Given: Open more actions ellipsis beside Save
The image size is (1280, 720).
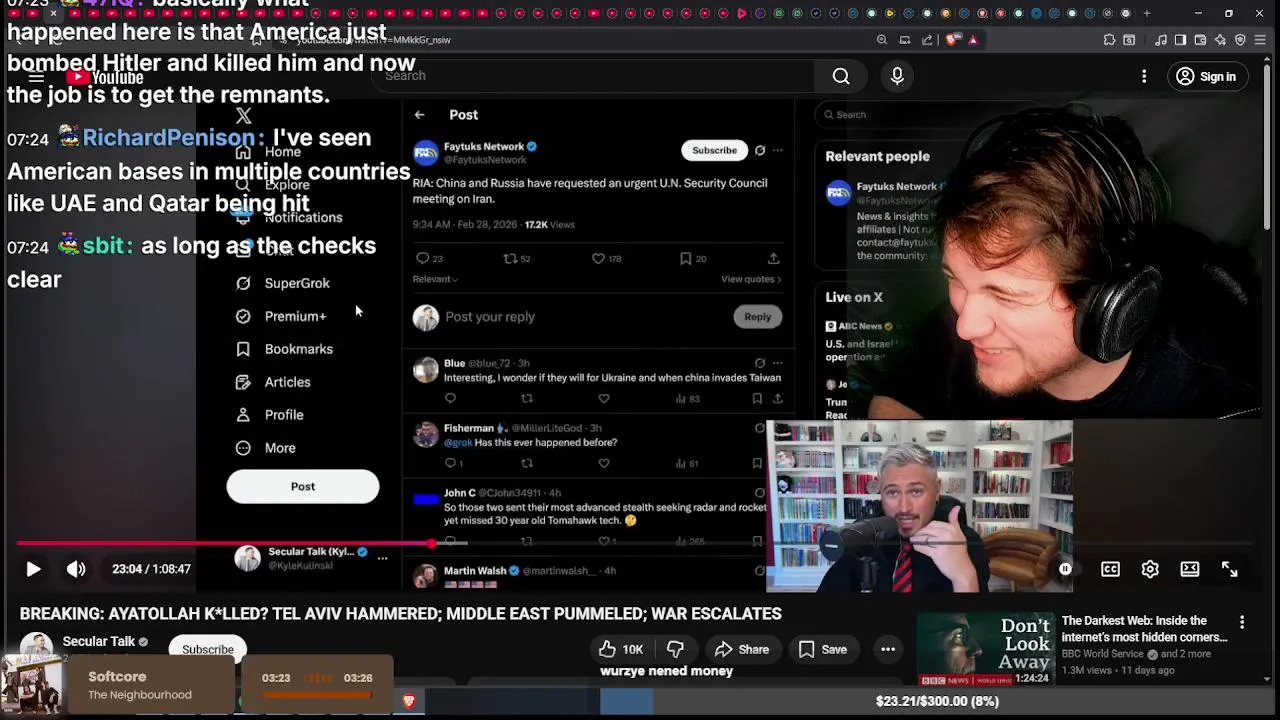Looking at the screenshot, I should coord(888,649).
